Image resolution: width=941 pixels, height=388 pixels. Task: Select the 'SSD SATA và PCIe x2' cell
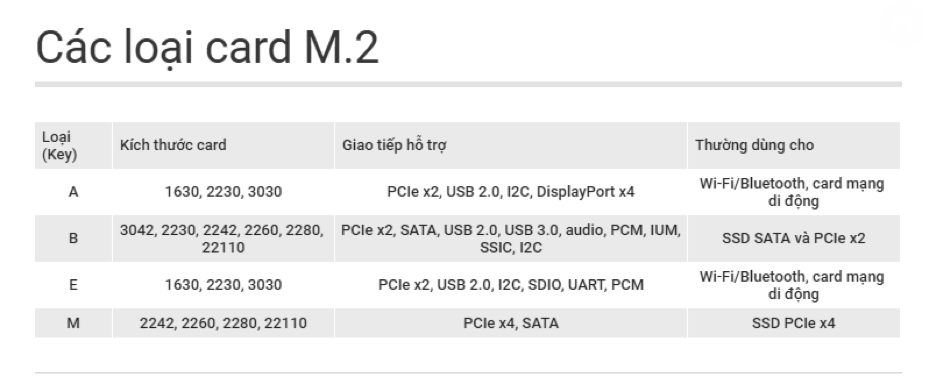pyautogui.click(x=793, y=239)
